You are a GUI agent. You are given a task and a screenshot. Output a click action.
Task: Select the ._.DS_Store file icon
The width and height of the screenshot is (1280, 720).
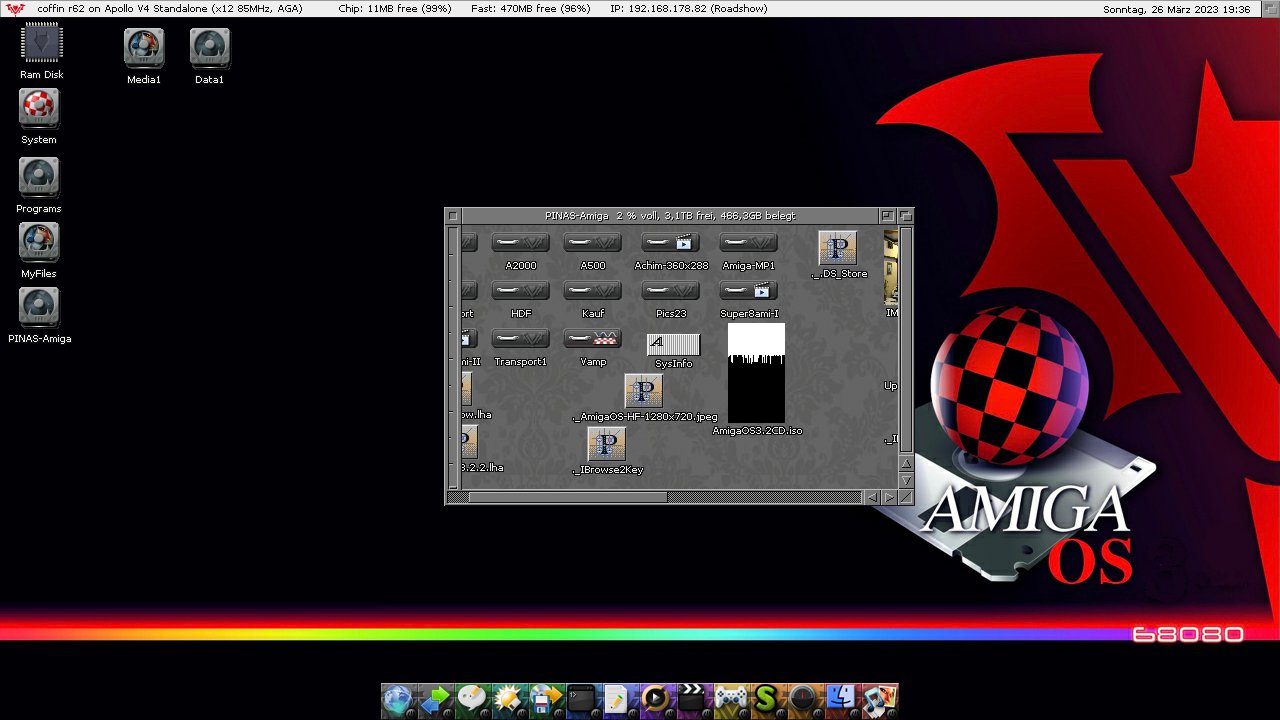[838, 248]
